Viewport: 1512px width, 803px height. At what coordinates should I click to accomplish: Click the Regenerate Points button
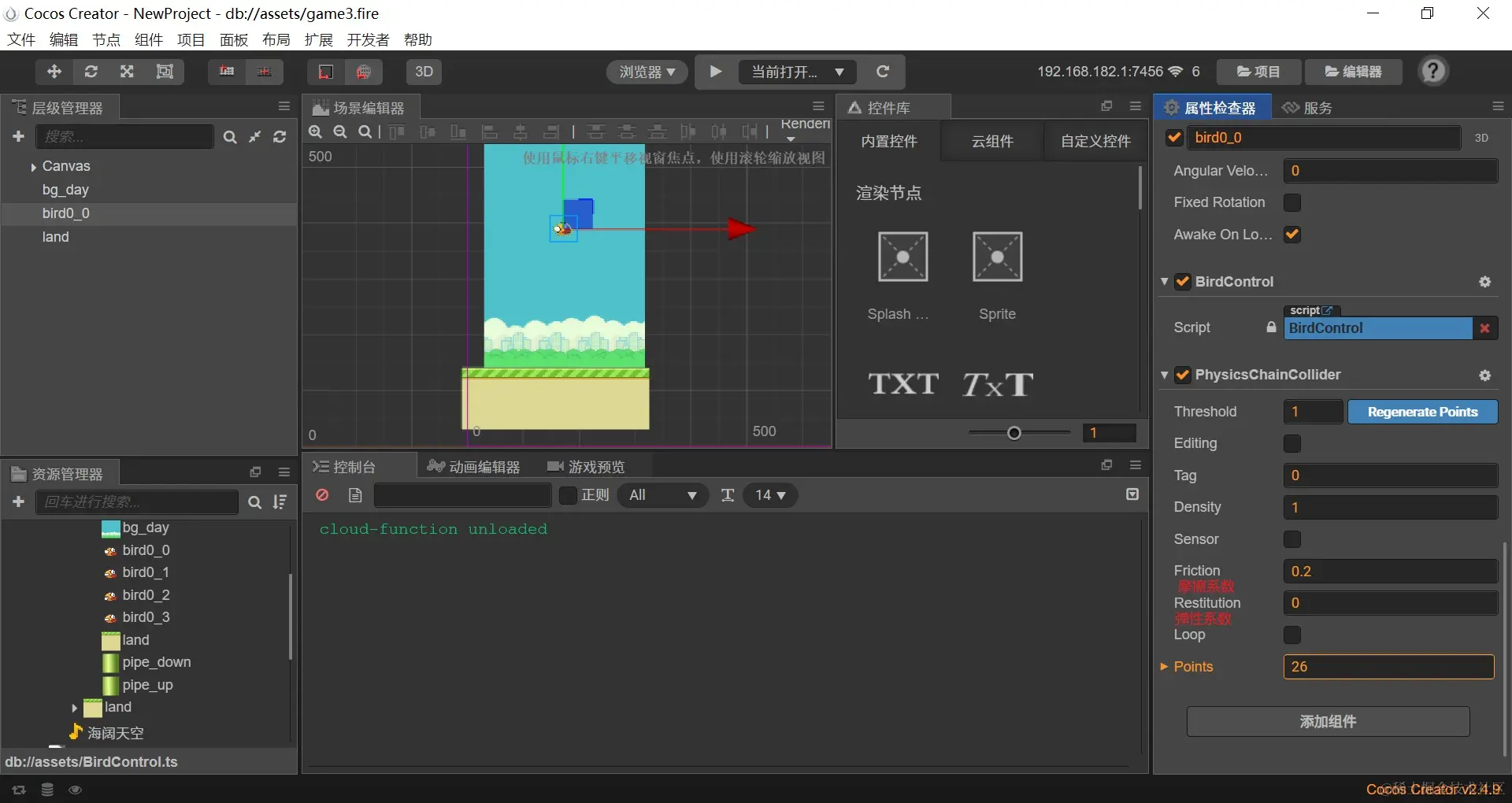click(x=1422, y=412)
